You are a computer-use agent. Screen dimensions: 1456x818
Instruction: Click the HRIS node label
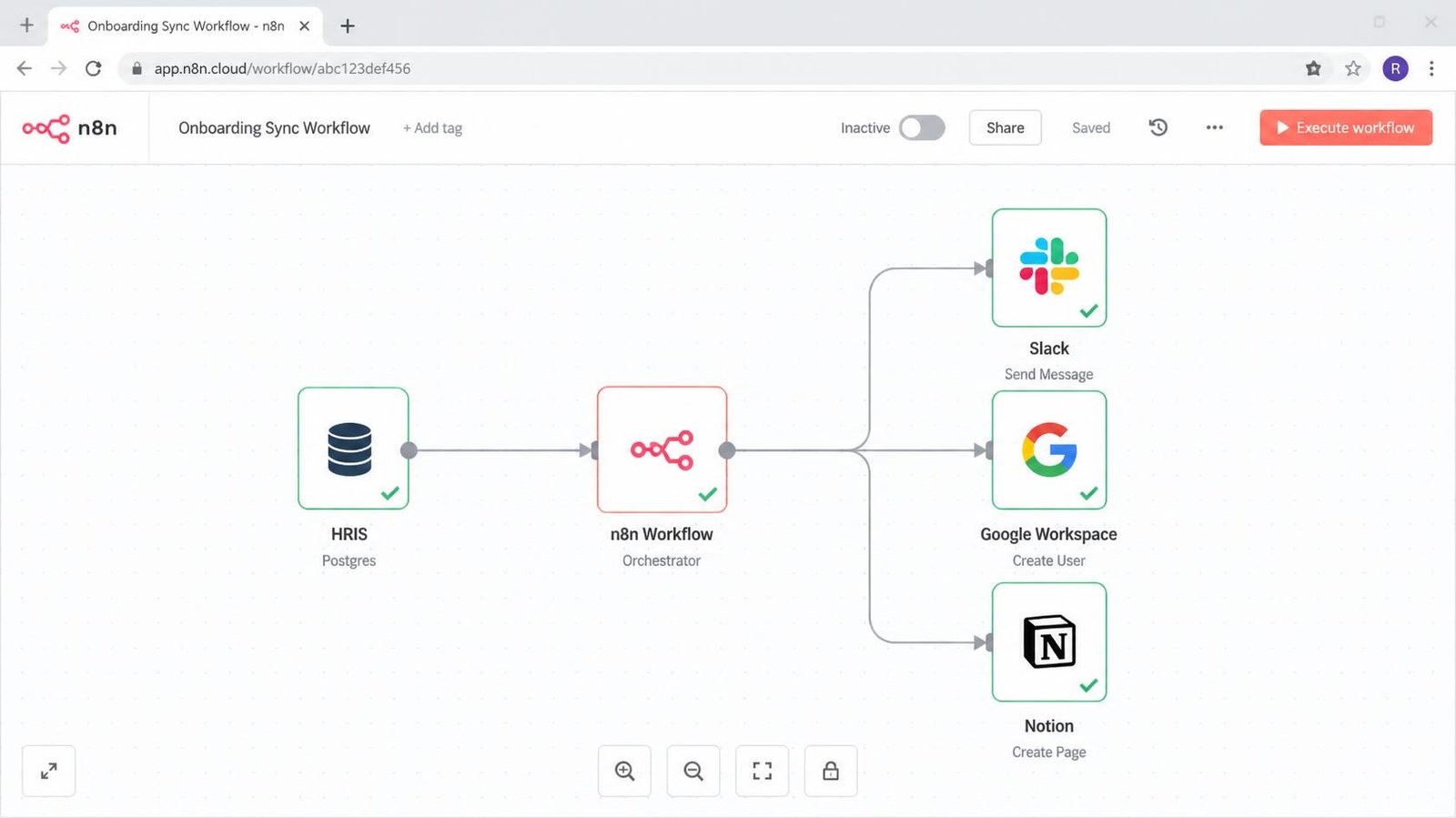(349, 534)
